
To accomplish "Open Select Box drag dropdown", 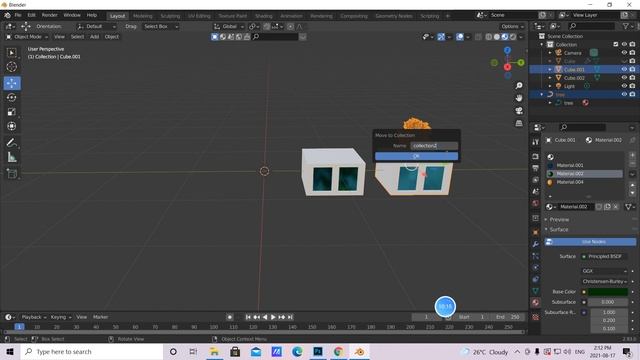I will coord(161,27).
